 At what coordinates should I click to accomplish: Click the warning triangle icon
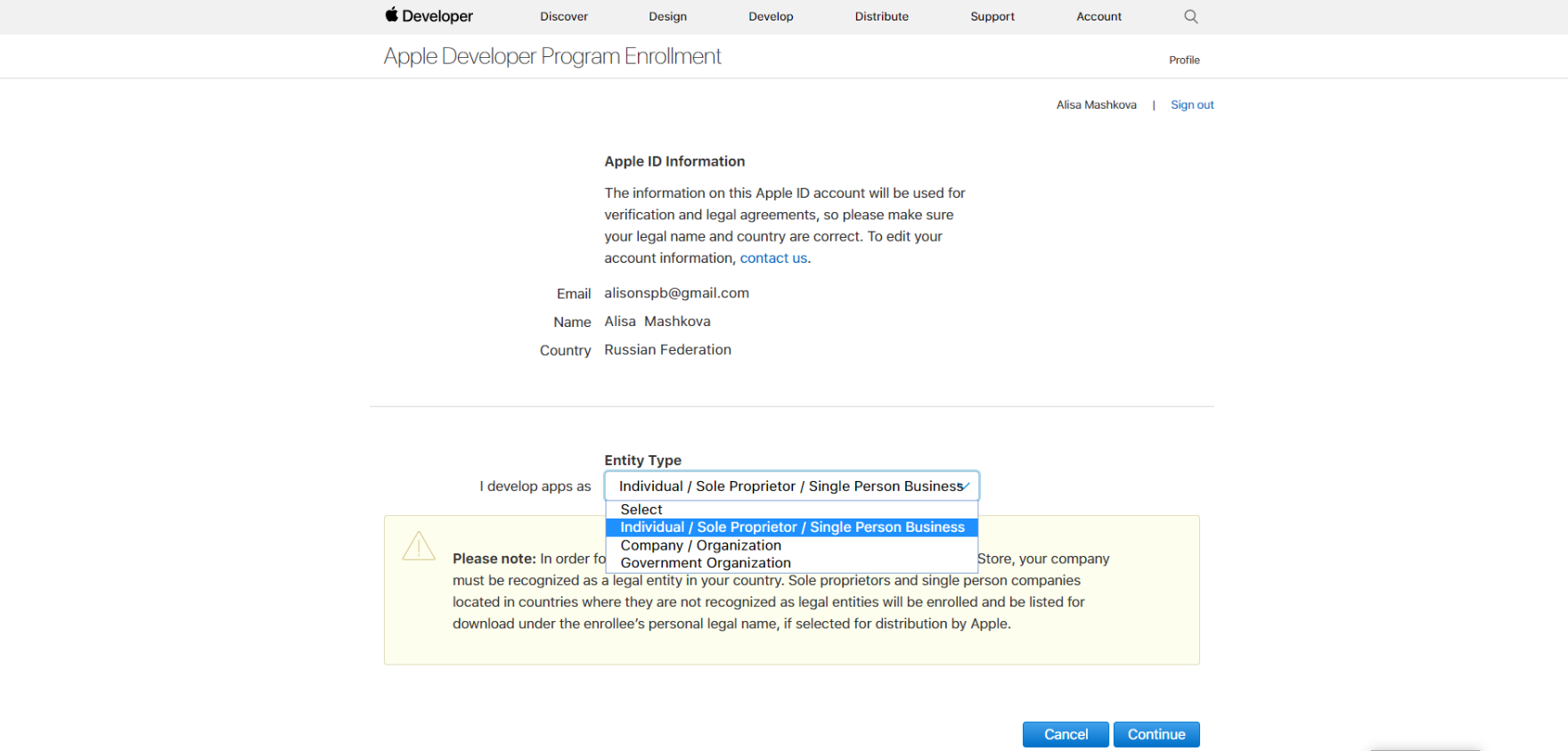point(419,546)
